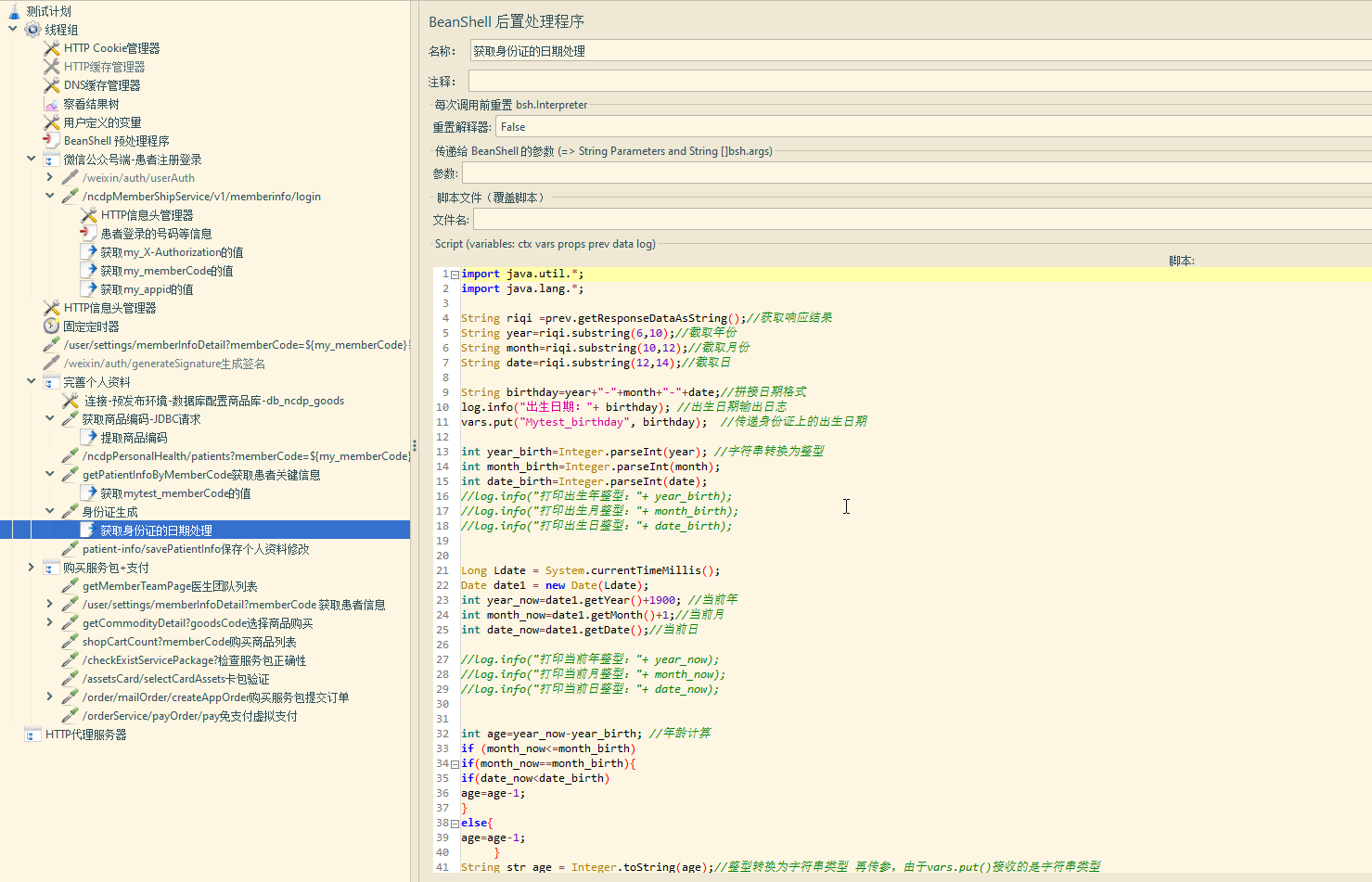Click the 用户定义的变量 config icon
This screenshot has height=882, width=1372.
point(52,122)
